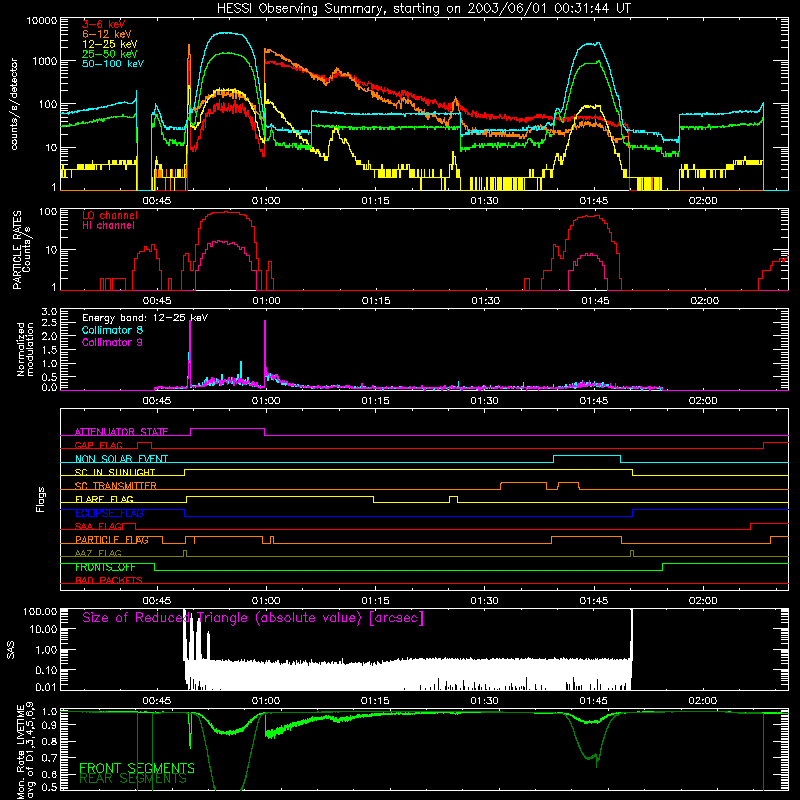800x800 pixels.
Task: Click the Size of Reduced Triangle label
Action: click(x=253, y=618)
